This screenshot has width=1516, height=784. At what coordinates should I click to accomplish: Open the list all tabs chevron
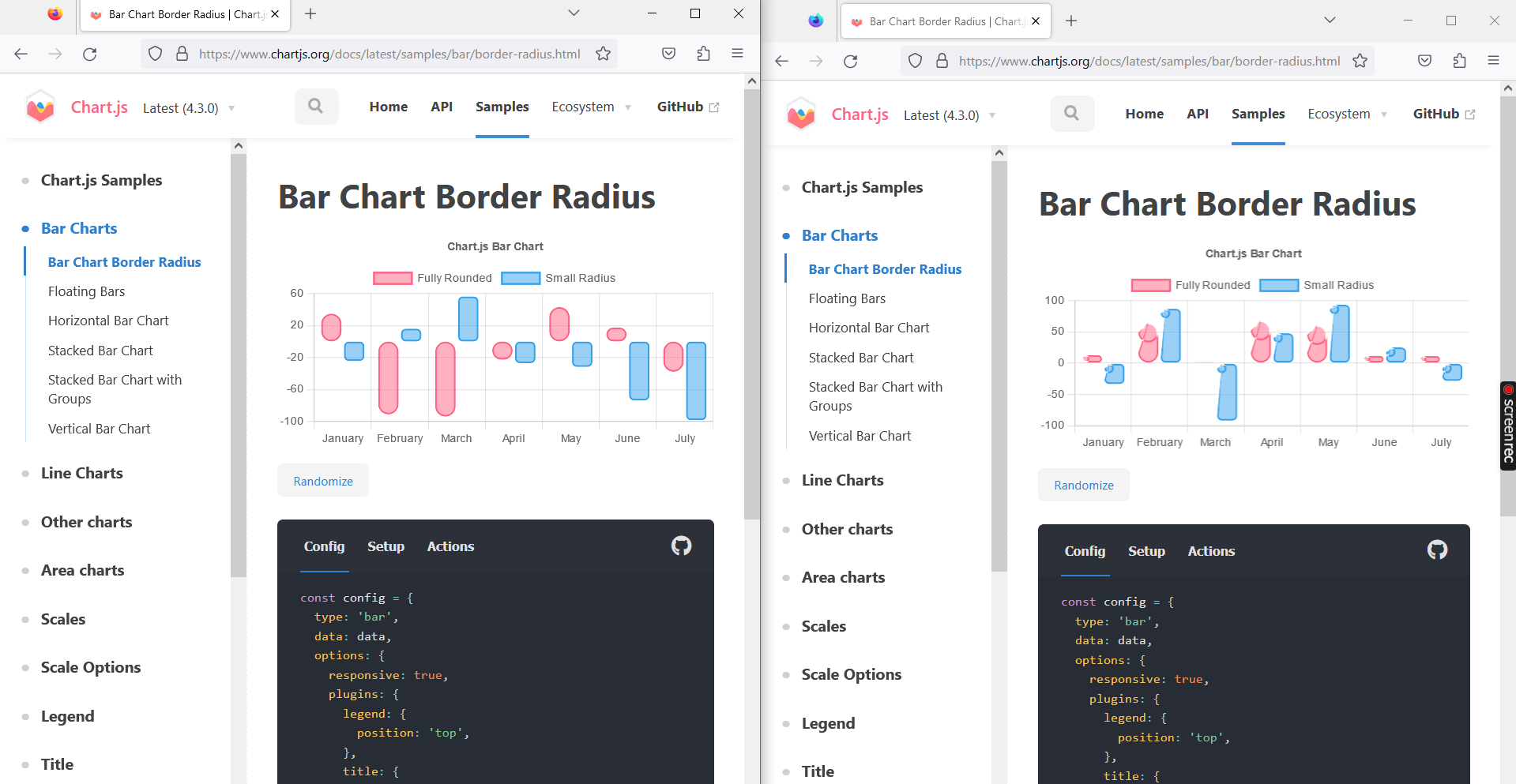click(x=574, y=13)
